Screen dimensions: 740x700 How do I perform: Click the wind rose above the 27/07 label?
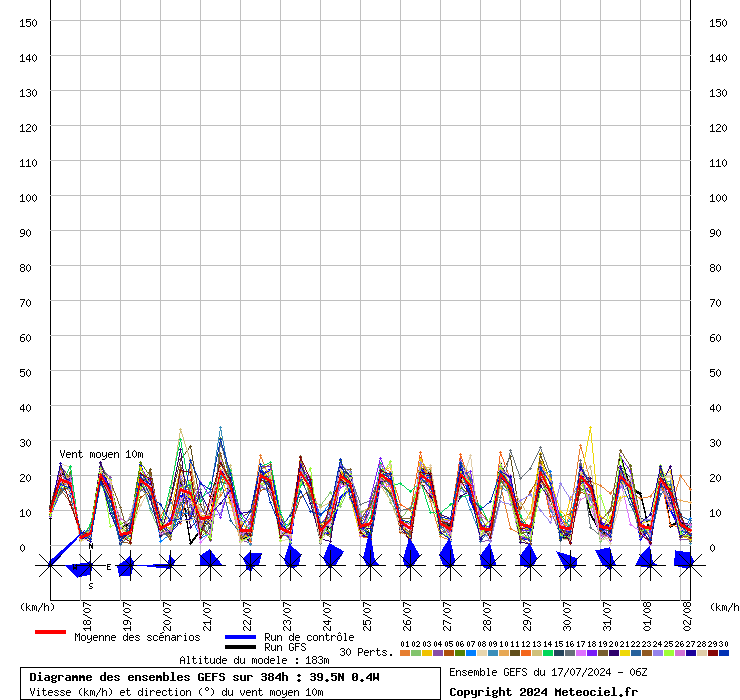pos(449,565)
